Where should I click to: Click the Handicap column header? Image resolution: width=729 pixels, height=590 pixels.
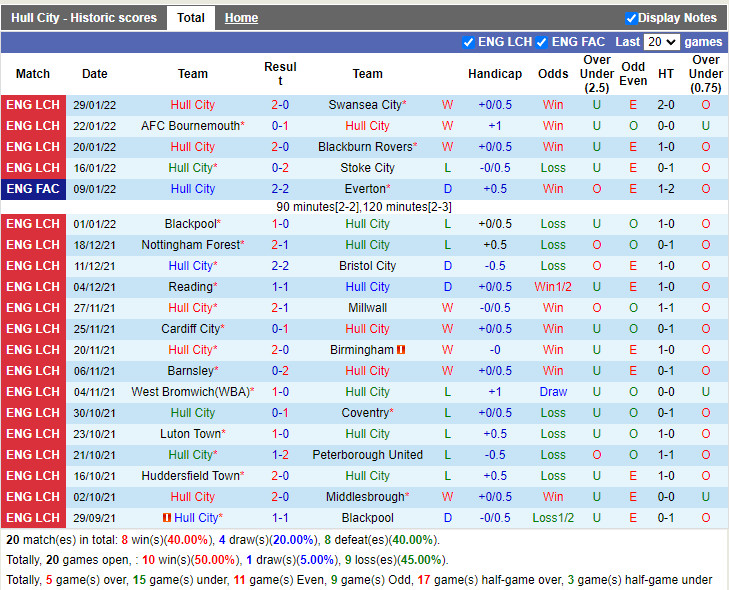[x=494, y=74]
